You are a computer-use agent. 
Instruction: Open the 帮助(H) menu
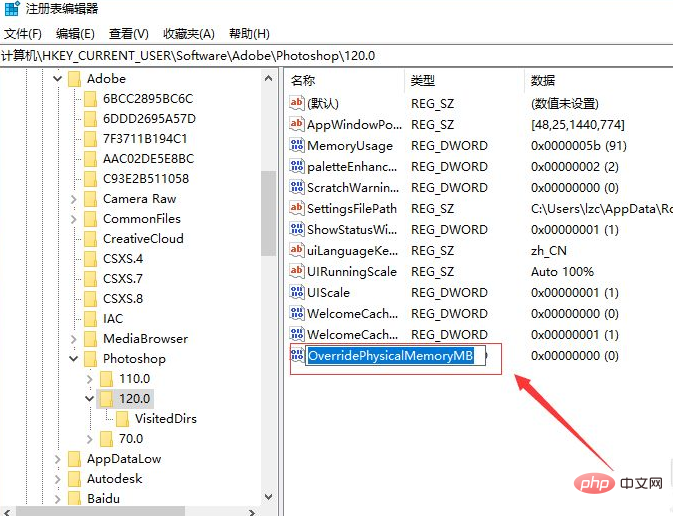coord(249,33)
